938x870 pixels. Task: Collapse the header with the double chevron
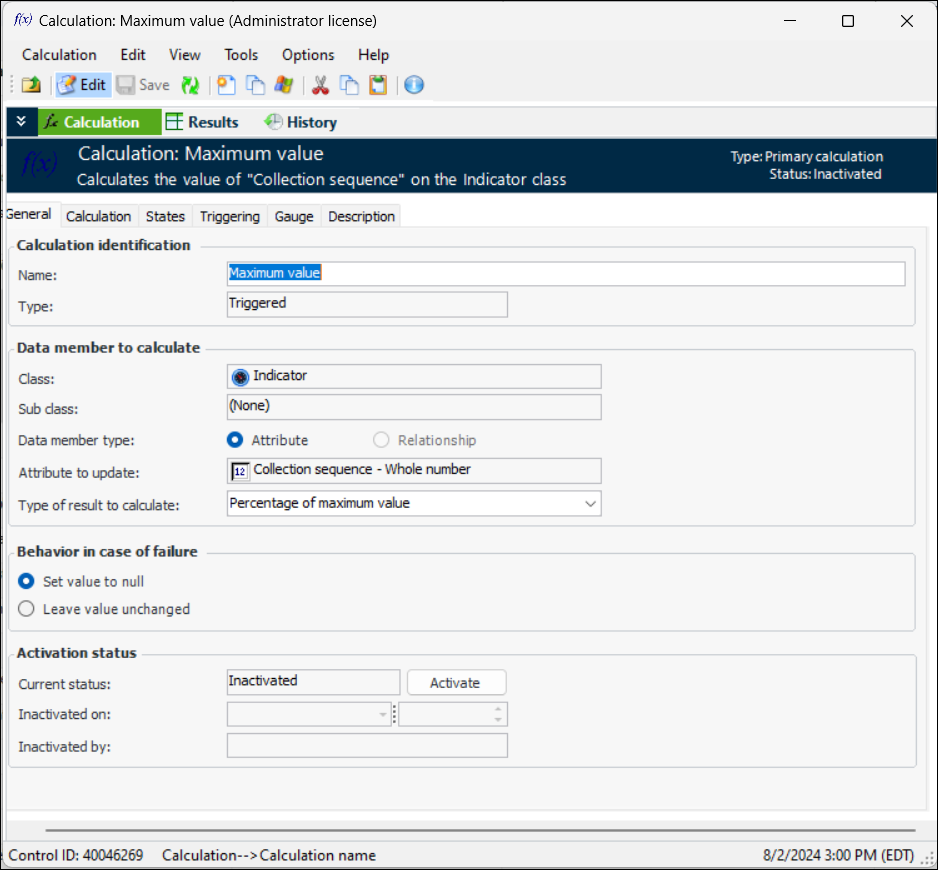(x=21, y=122)
